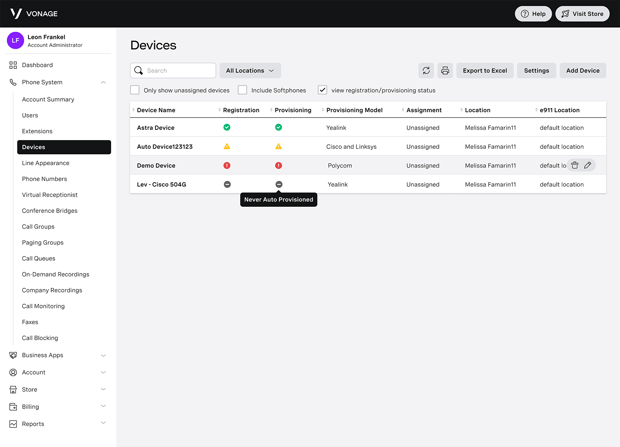Open Call Queues in sidebar
The image size is (620, 447).
[39, 258]
